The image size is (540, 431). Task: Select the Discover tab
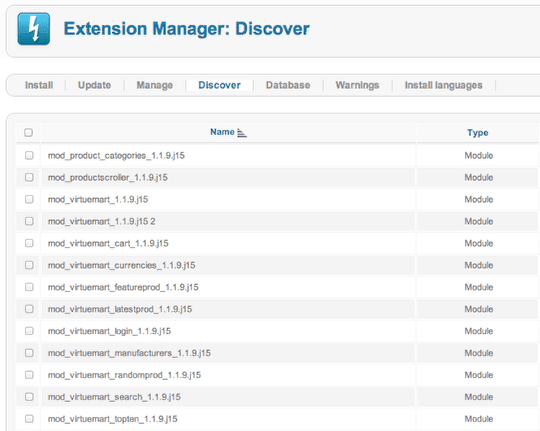click(219, 85)
